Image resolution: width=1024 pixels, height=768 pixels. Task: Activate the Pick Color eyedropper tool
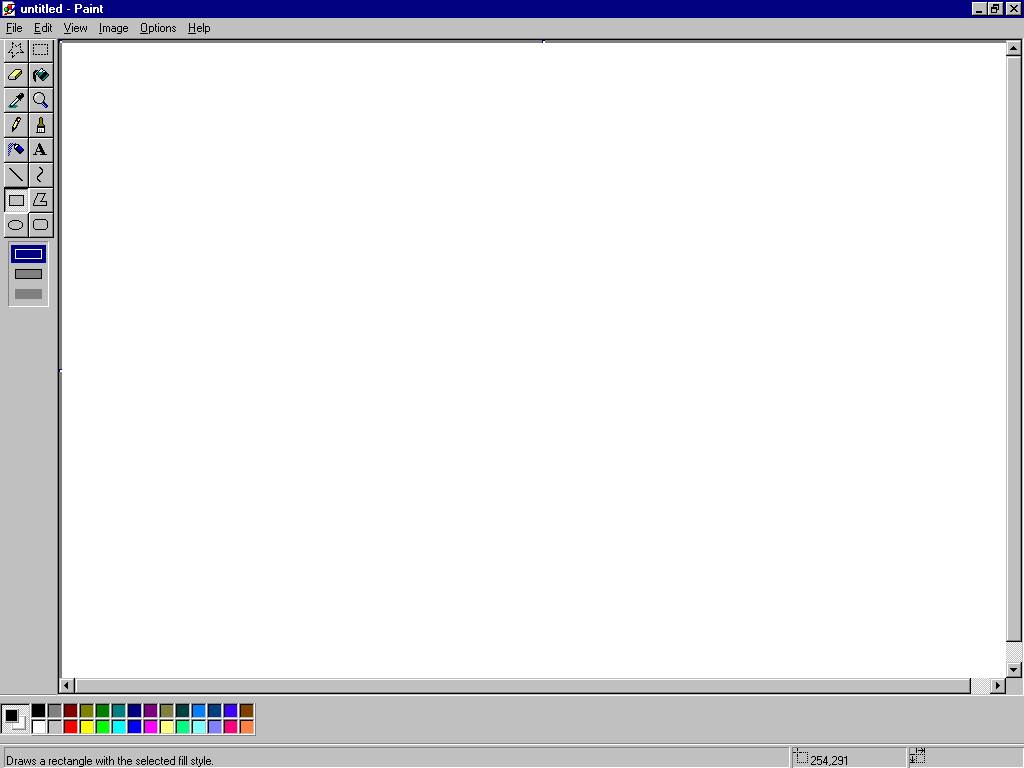(16, 99)
